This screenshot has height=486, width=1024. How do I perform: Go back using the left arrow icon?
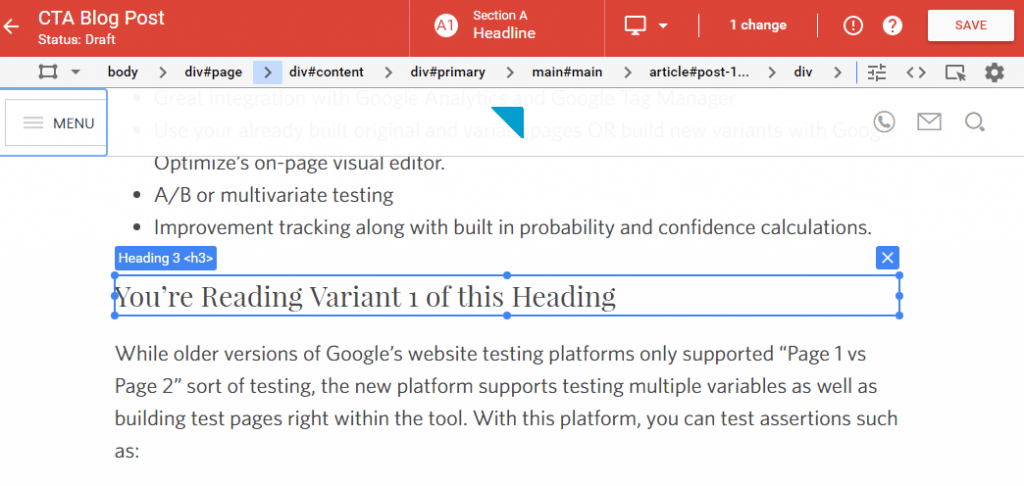tap(11, 26)
